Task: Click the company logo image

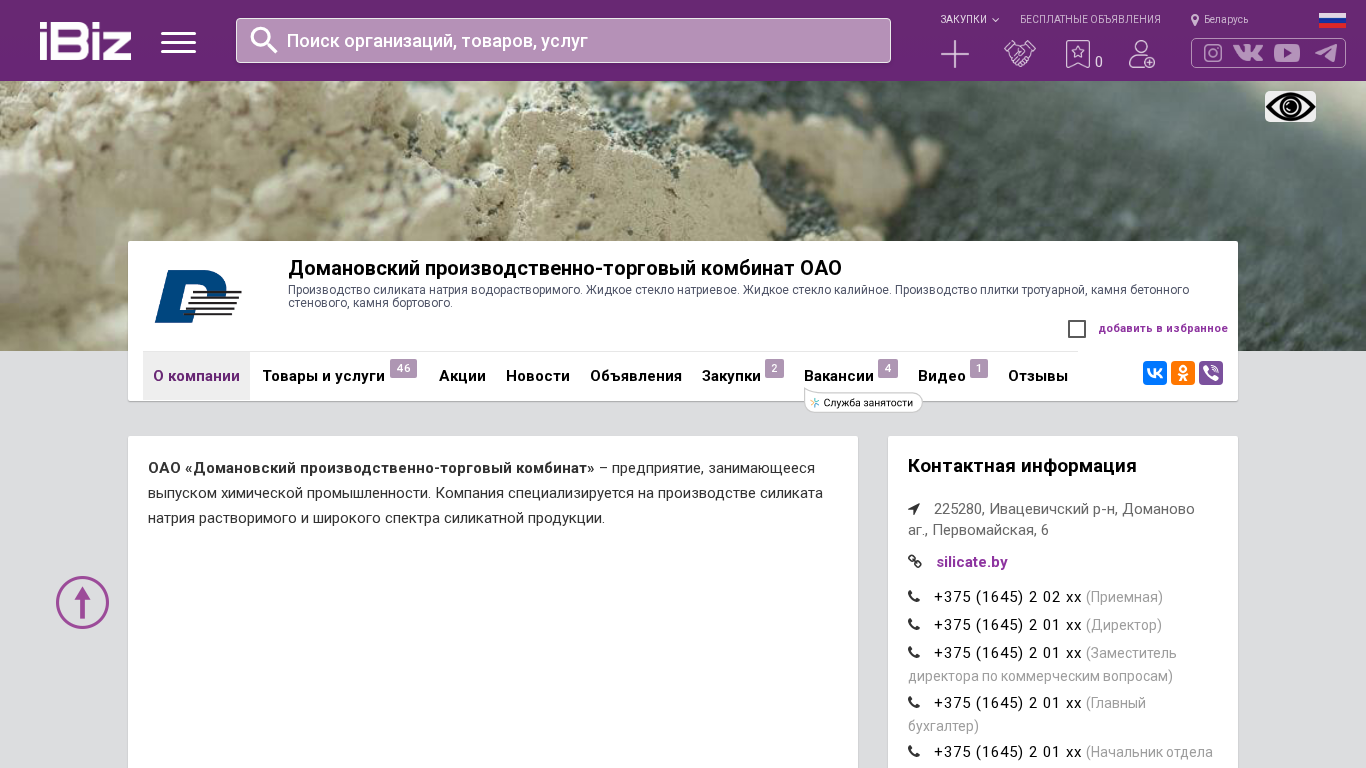Action: pyautogui.click(x=198, y=296)
